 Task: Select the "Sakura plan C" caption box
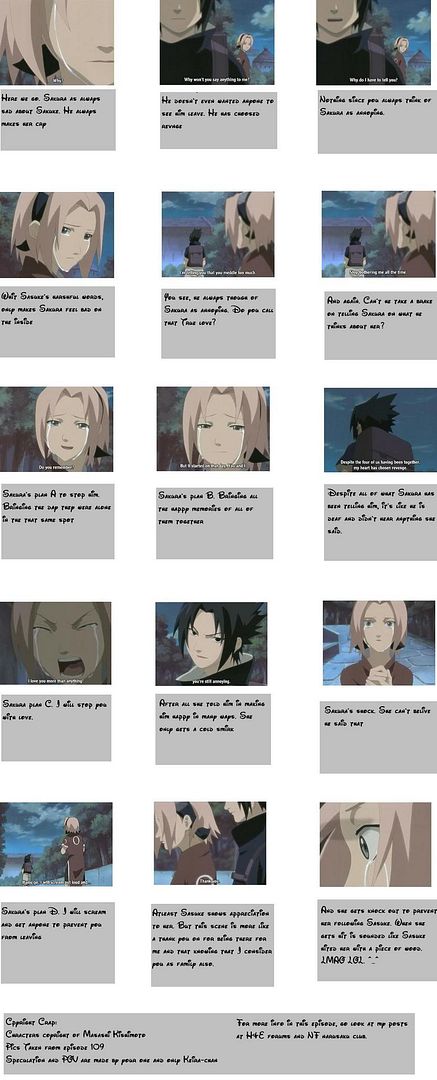click(56, 727)
